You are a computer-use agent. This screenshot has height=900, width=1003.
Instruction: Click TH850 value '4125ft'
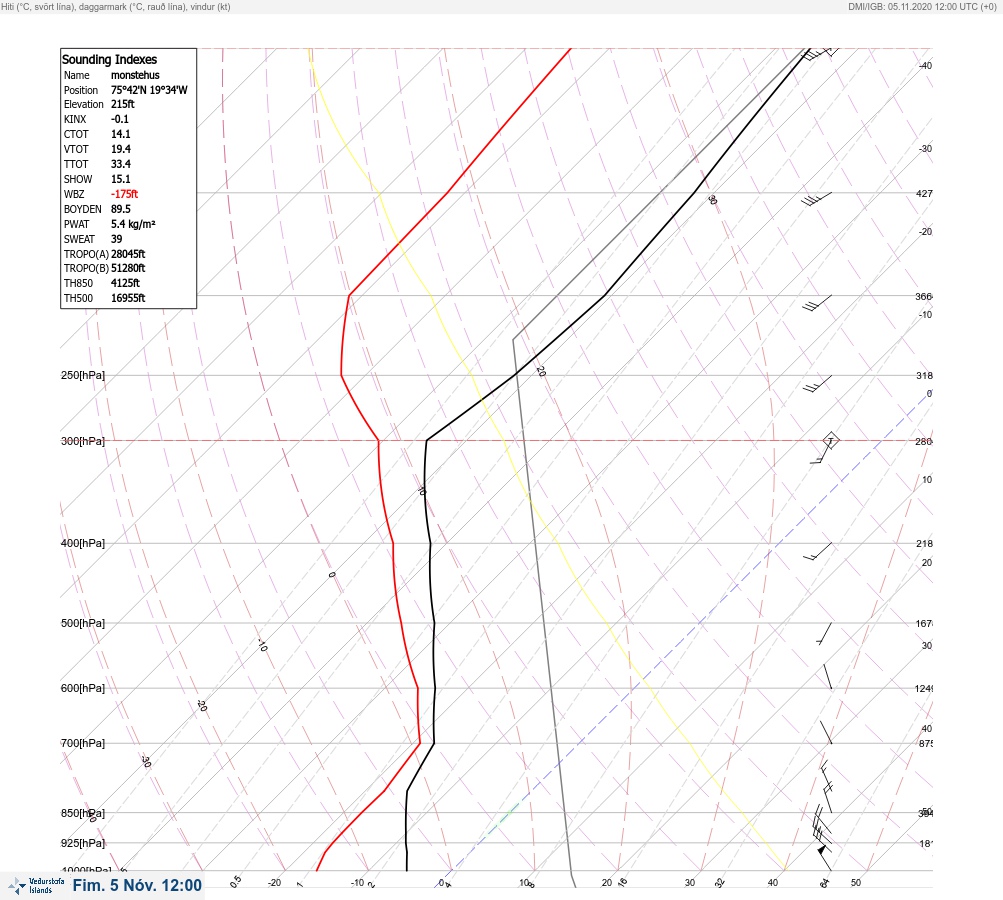125,283
